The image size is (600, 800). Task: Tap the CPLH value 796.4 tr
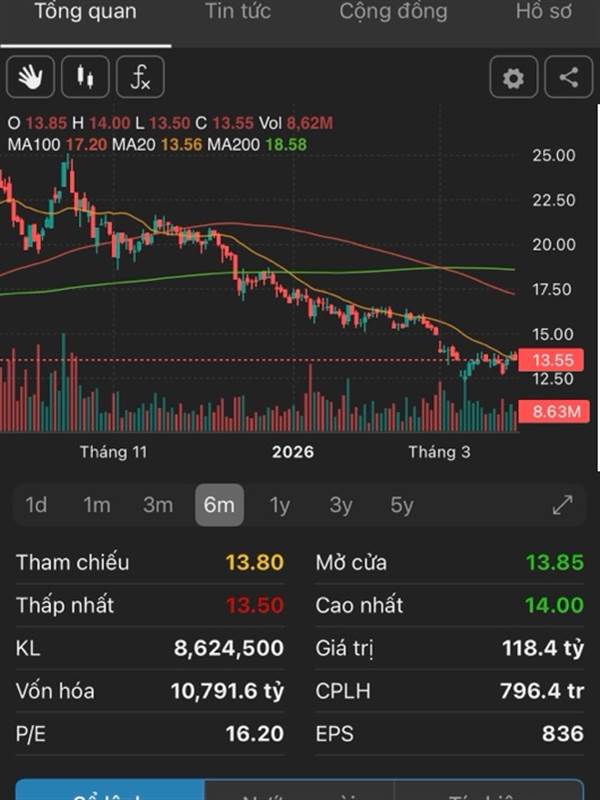542,691
